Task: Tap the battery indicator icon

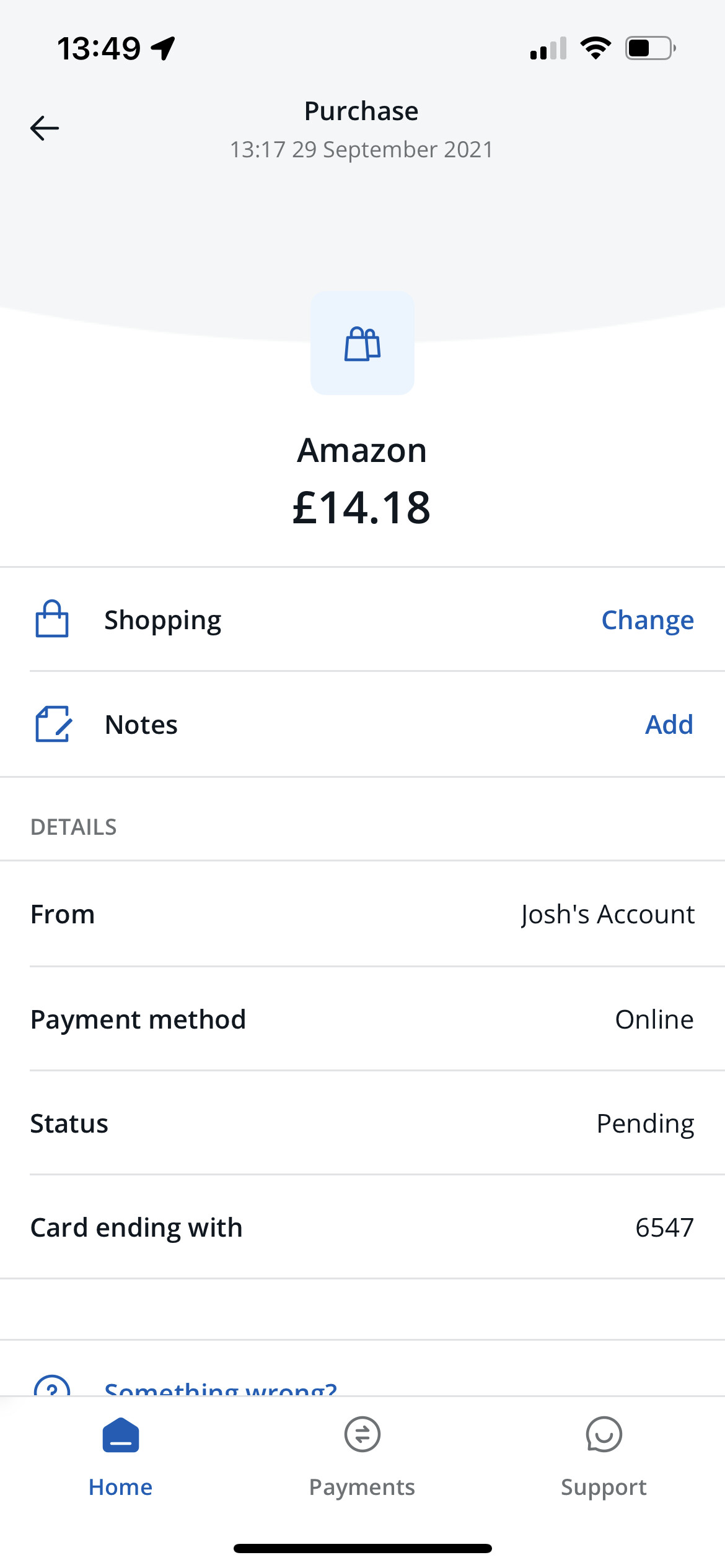Action: coord(650,48)
